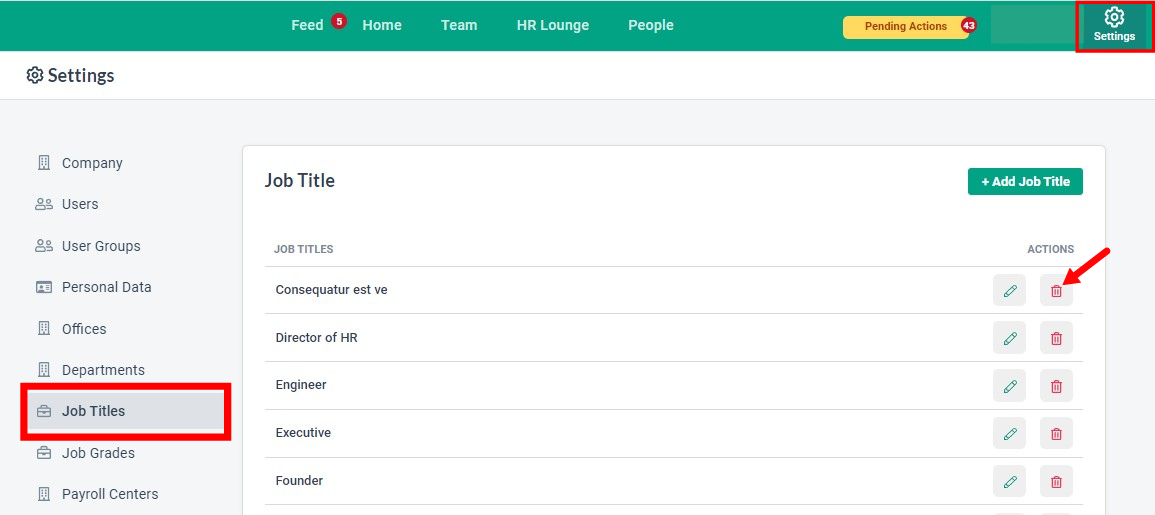The width and height of the screenshot is (1155, 515).
Task: Click the Settings page heading
Action: [x=70, y=75]
